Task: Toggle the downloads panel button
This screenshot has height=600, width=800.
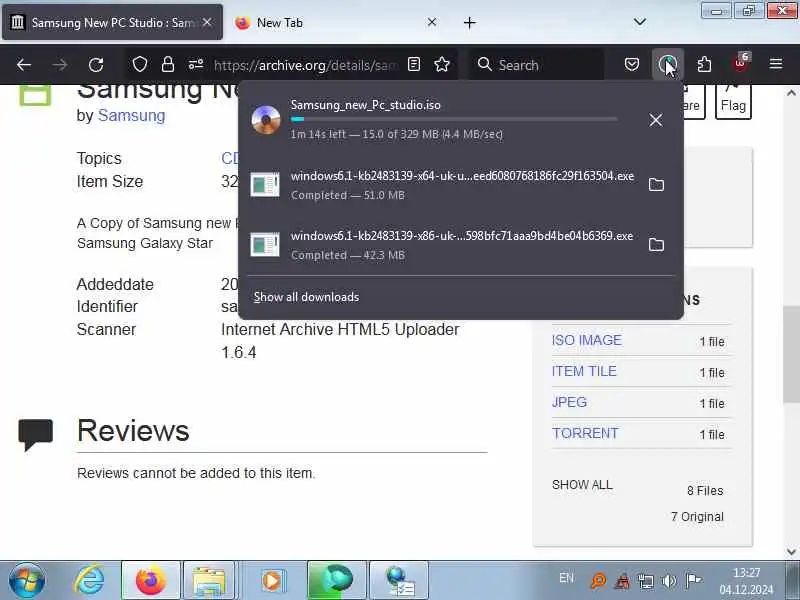Action: pyautogui.click(x=668, y=64)
